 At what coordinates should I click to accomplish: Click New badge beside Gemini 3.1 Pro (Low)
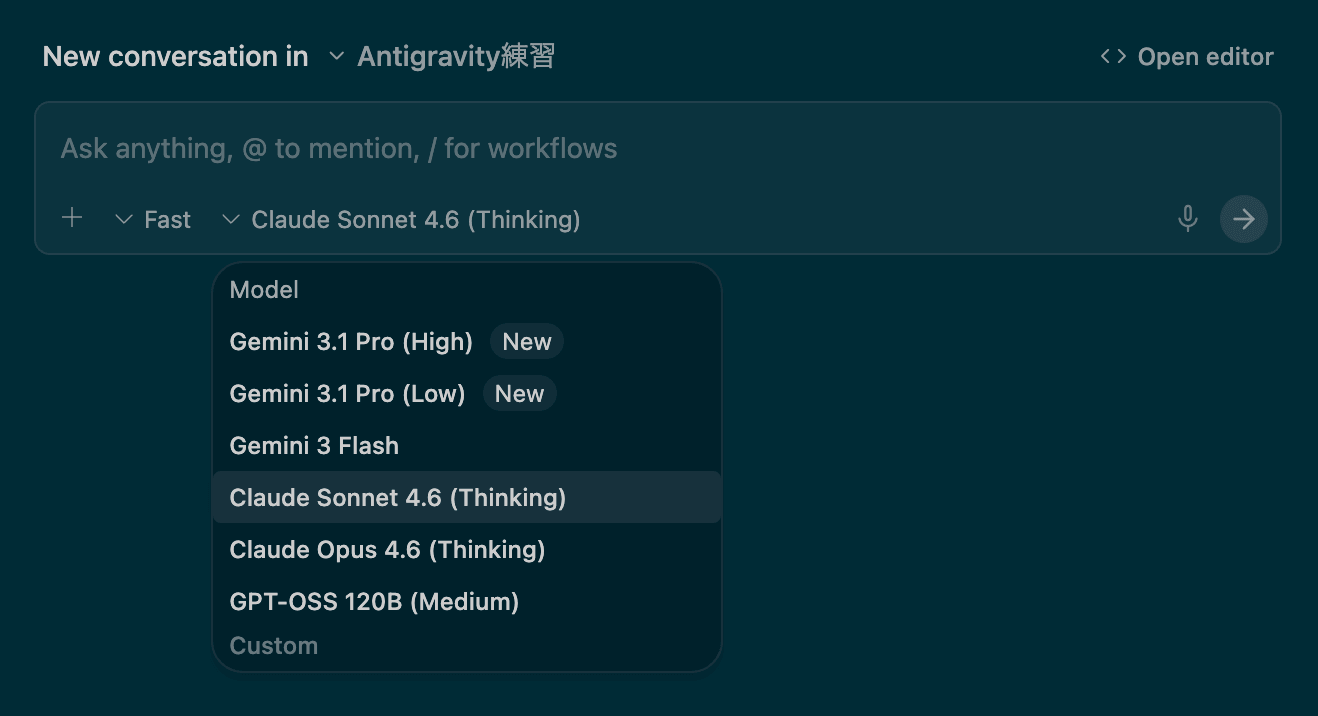coord(519,394)
